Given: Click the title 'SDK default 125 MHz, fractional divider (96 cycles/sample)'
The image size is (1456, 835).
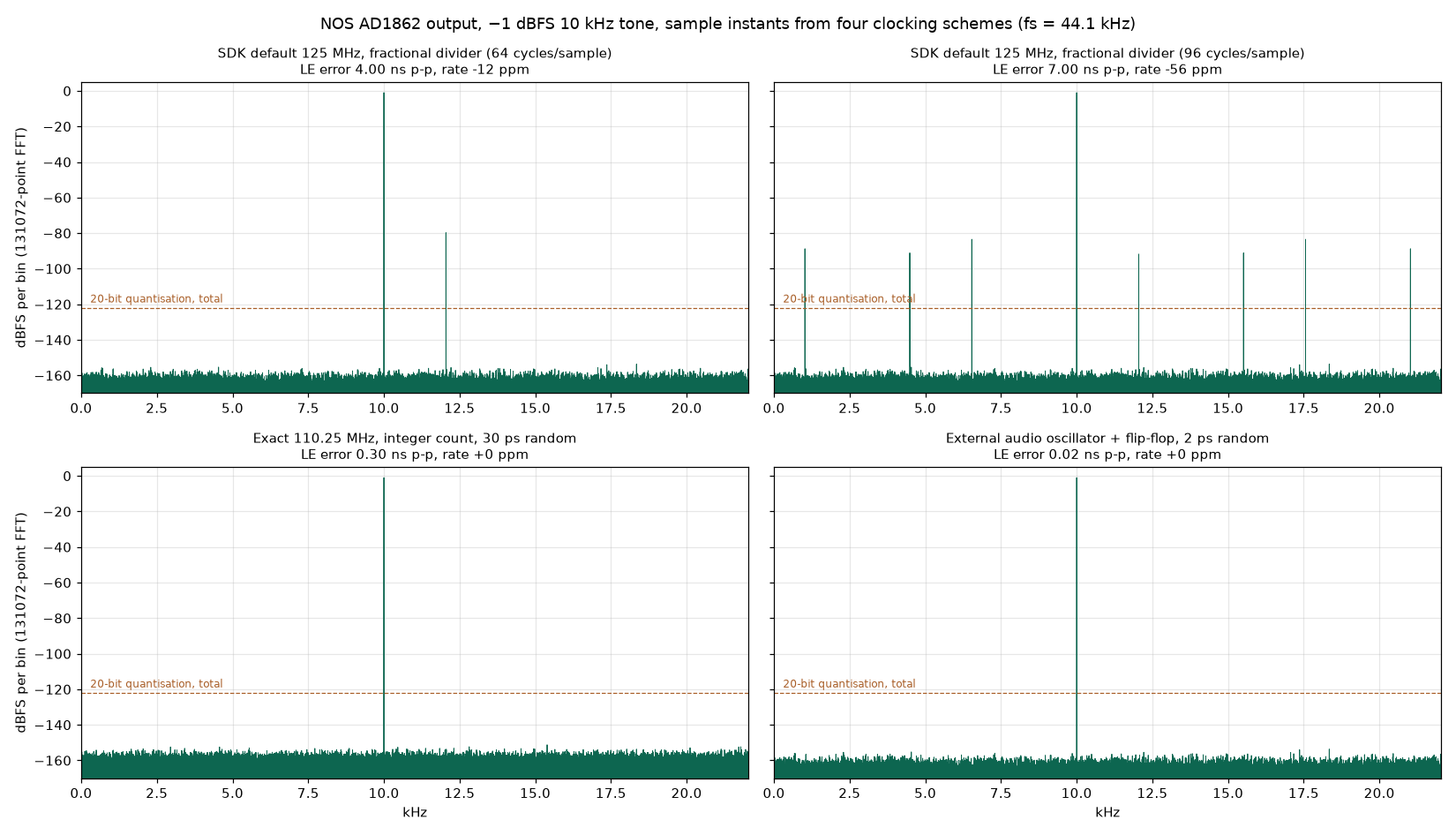Looking at the screenshot, I should (1107, 54).
